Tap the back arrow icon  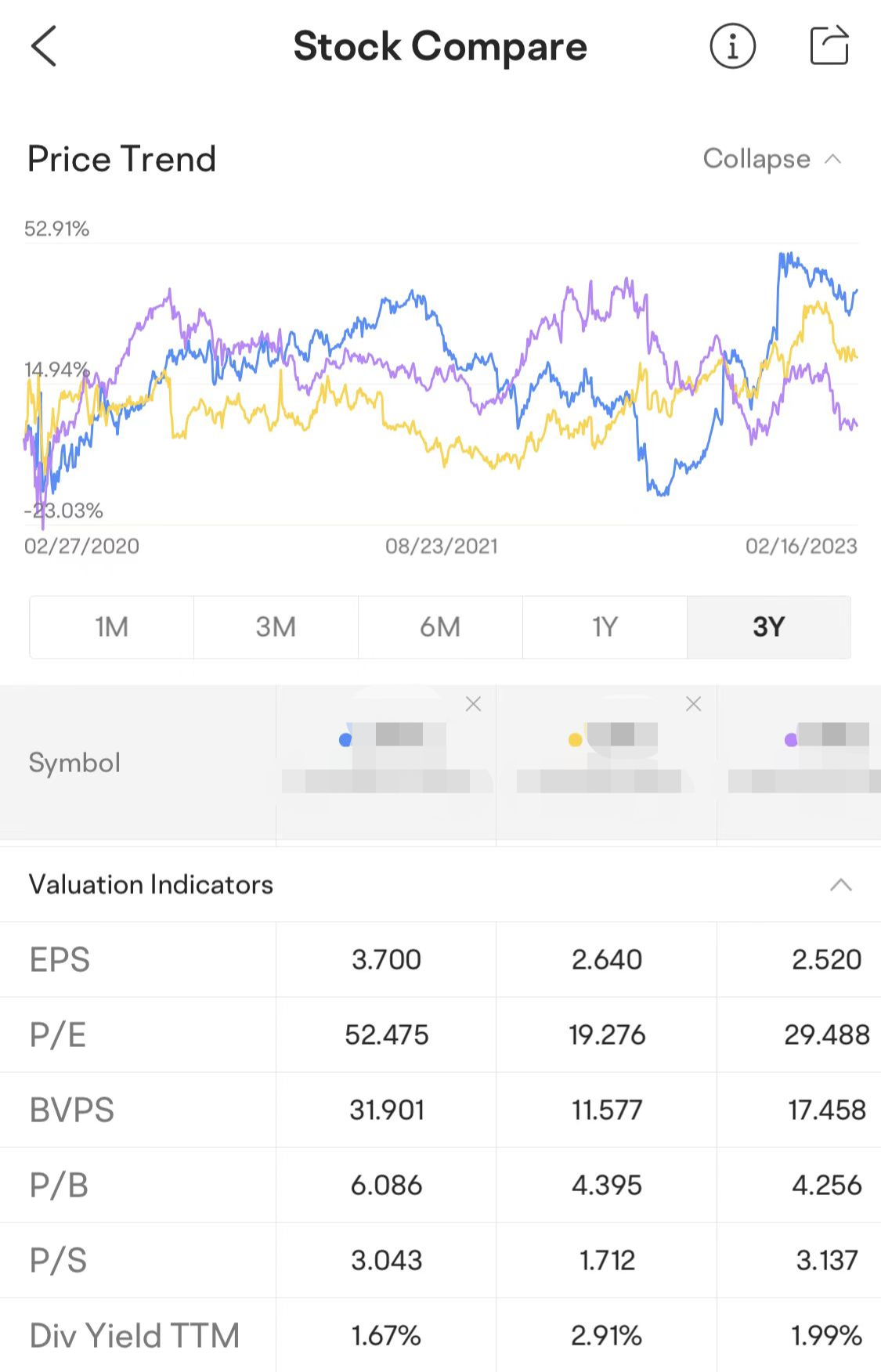[45, 46]
